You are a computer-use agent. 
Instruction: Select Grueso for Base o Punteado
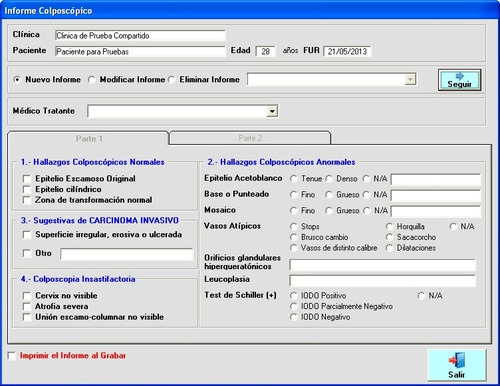click(329, 195)
